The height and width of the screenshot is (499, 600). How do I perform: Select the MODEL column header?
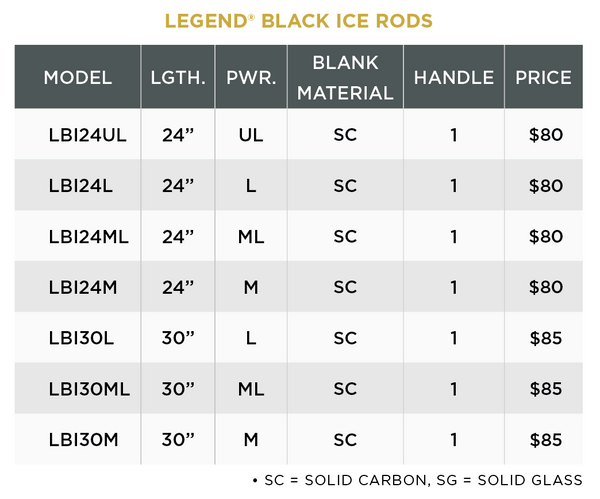coord(78,77)
